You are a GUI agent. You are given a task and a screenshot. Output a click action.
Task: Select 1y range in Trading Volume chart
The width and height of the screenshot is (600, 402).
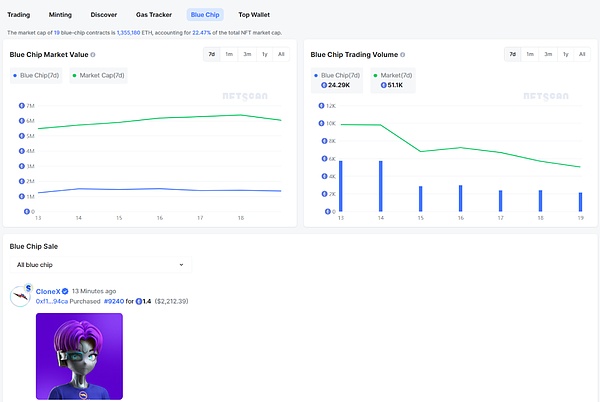pos(565,54)
